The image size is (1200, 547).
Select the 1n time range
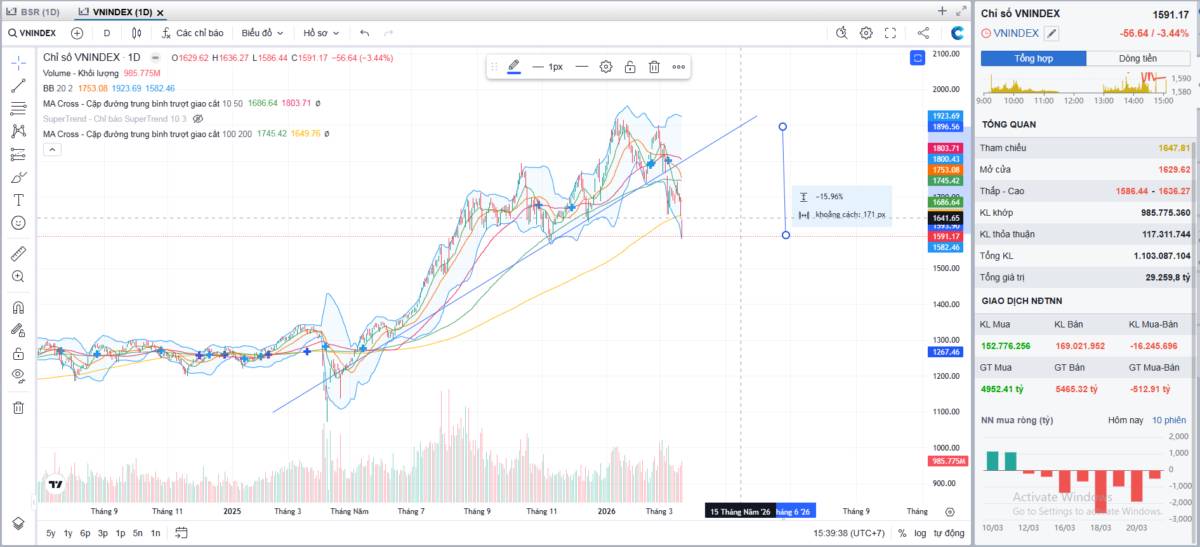155,533
